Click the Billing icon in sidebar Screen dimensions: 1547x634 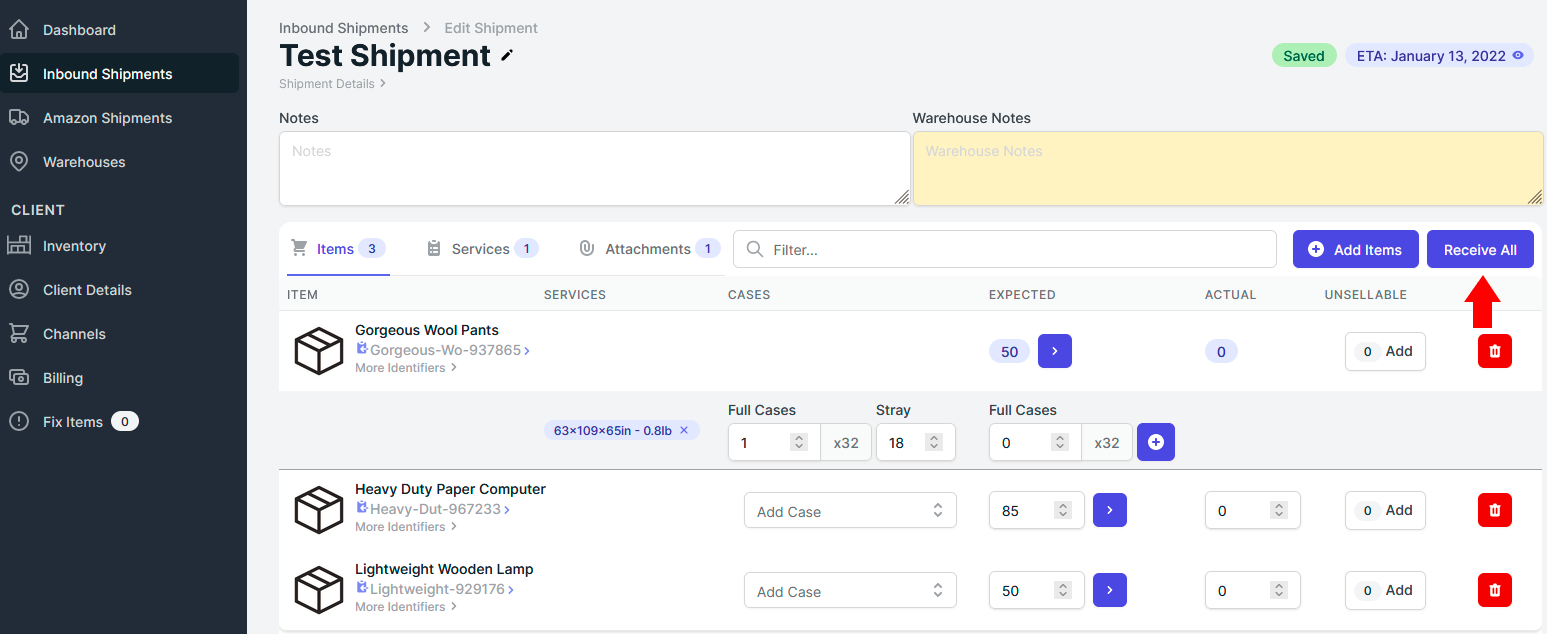pos(19,378)
